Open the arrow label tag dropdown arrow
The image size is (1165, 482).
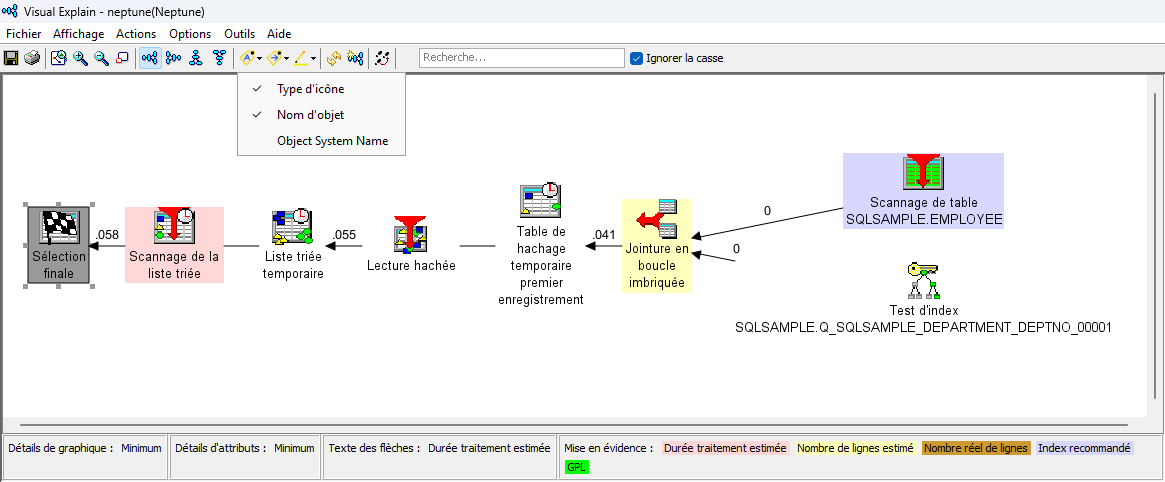coord(286,59)
